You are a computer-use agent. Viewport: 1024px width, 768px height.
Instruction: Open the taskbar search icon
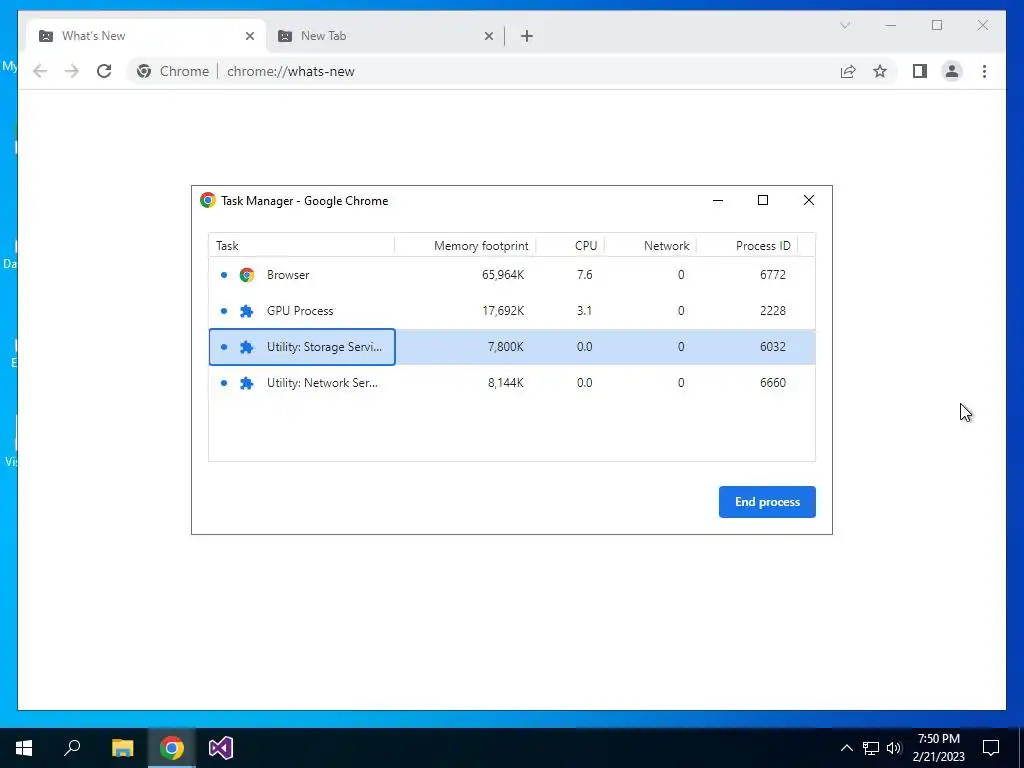(72, 748)
